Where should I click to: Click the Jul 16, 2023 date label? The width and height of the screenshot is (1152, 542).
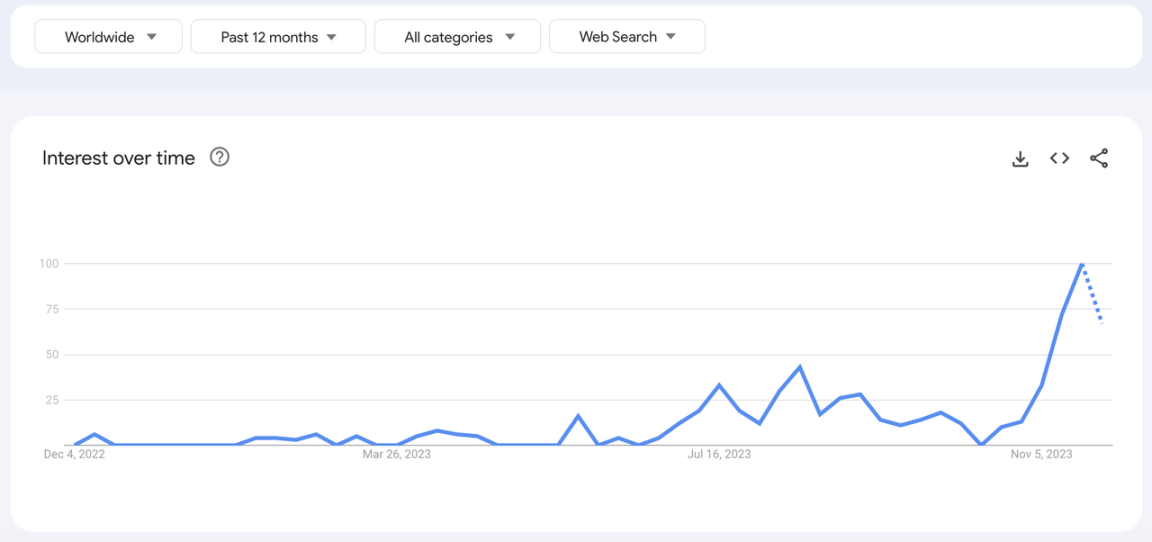click(x=719, y=454)
